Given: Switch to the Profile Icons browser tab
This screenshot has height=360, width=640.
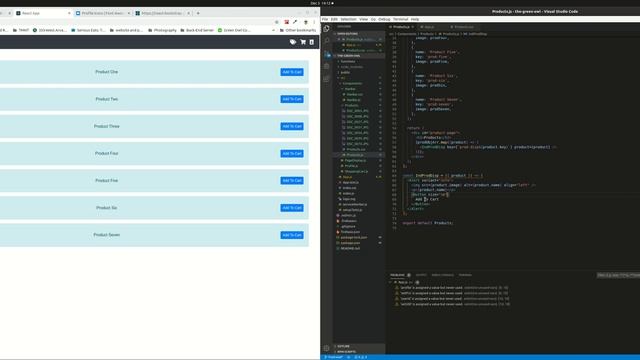Looking at the screenshot, I should (102, 13).
